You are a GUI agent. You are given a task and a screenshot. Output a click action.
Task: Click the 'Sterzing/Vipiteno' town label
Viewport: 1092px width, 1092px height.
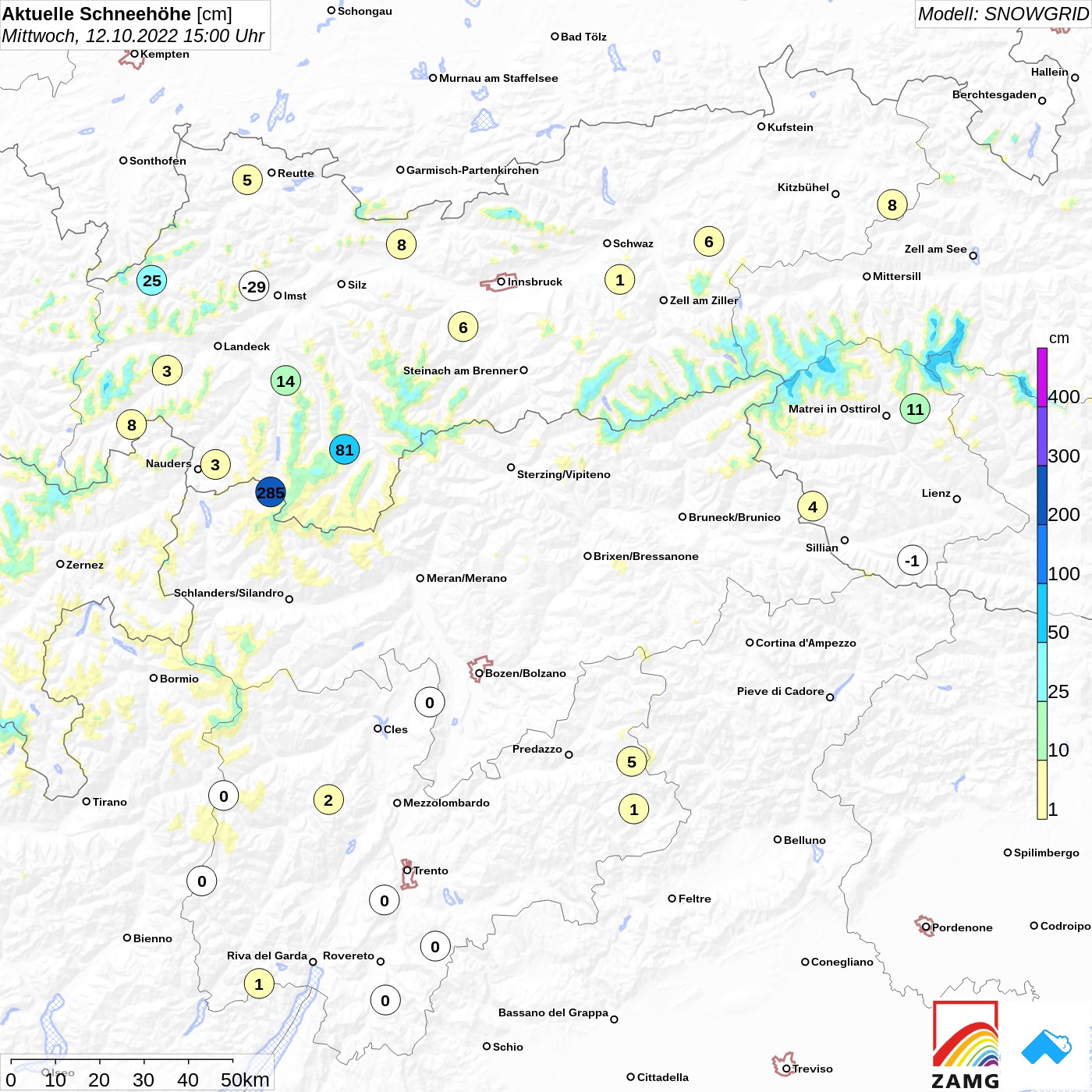(x=564, y=474)
